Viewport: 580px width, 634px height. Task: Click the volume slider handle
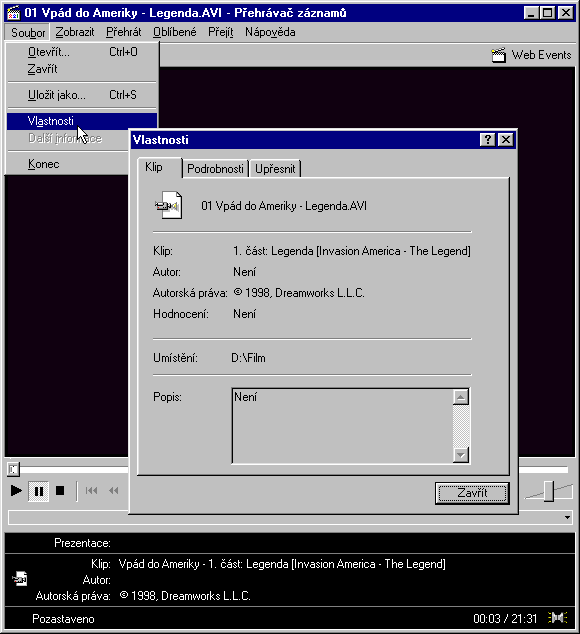[548, 491]
